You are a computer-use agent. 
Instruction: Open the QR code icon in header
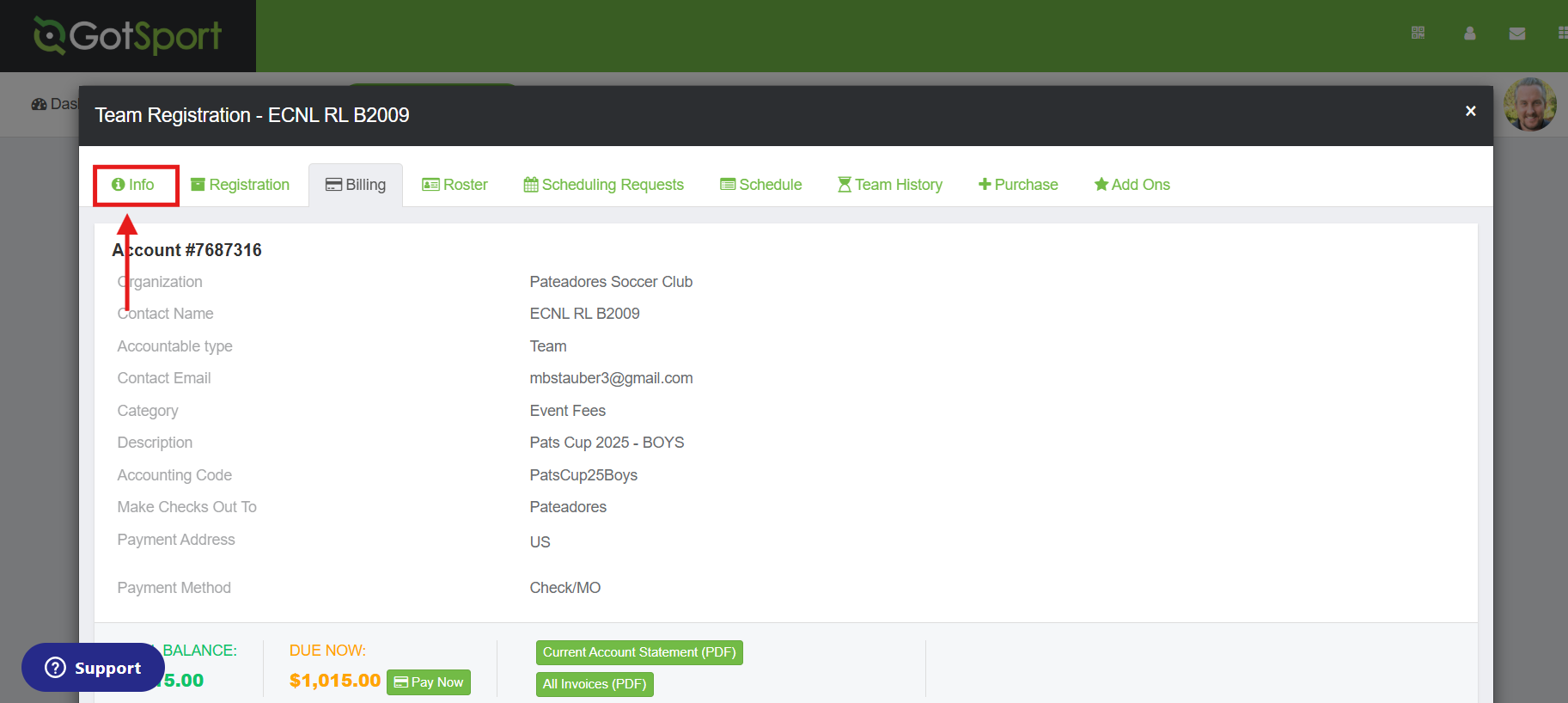point(1418,33)
